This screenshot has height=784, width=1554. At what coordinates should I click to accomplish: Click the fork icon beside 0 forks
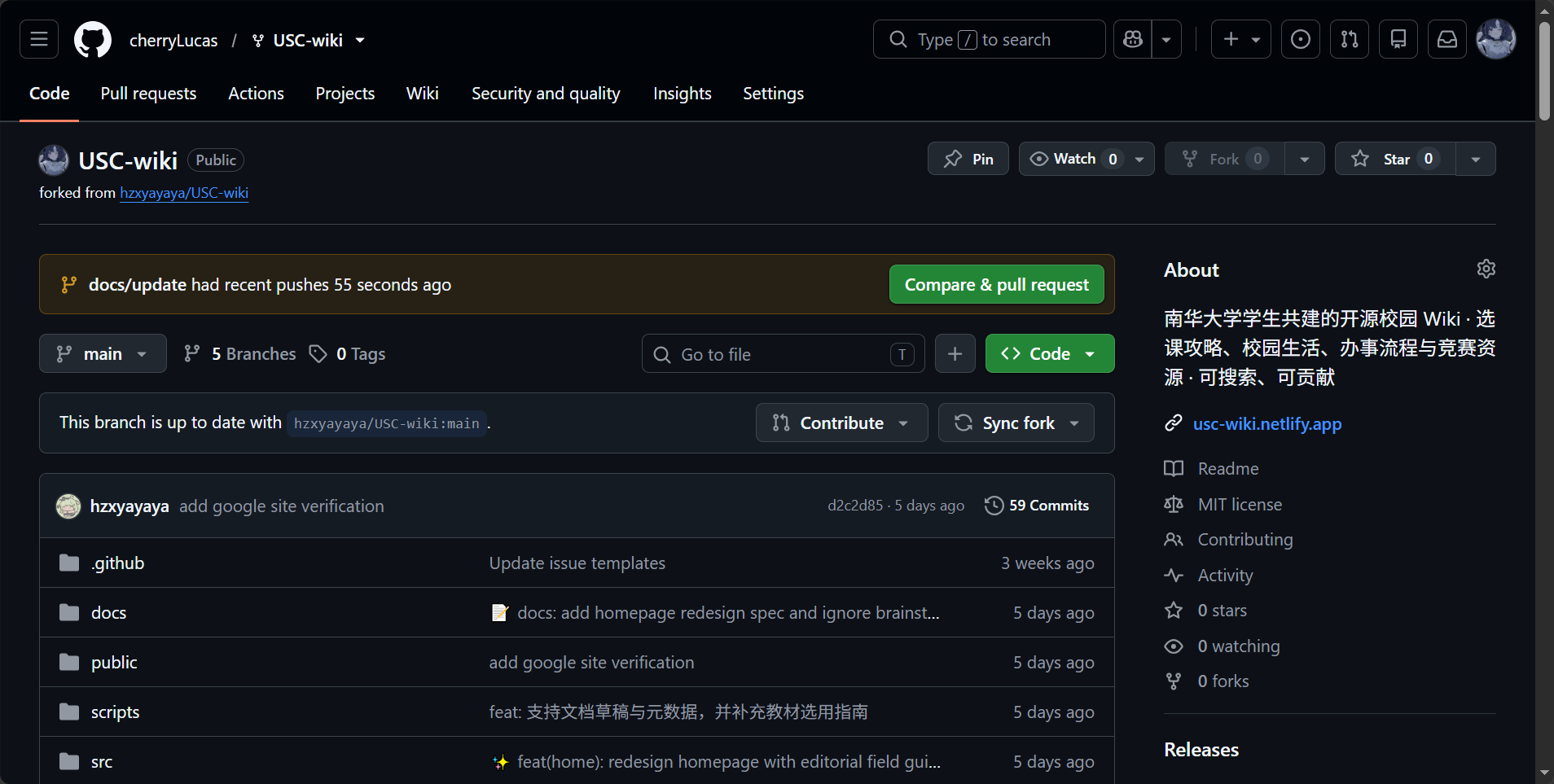1174,681
